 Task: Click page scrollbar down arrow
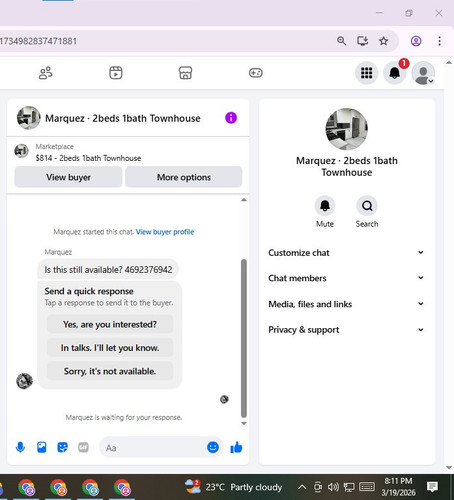coord(449,467)
